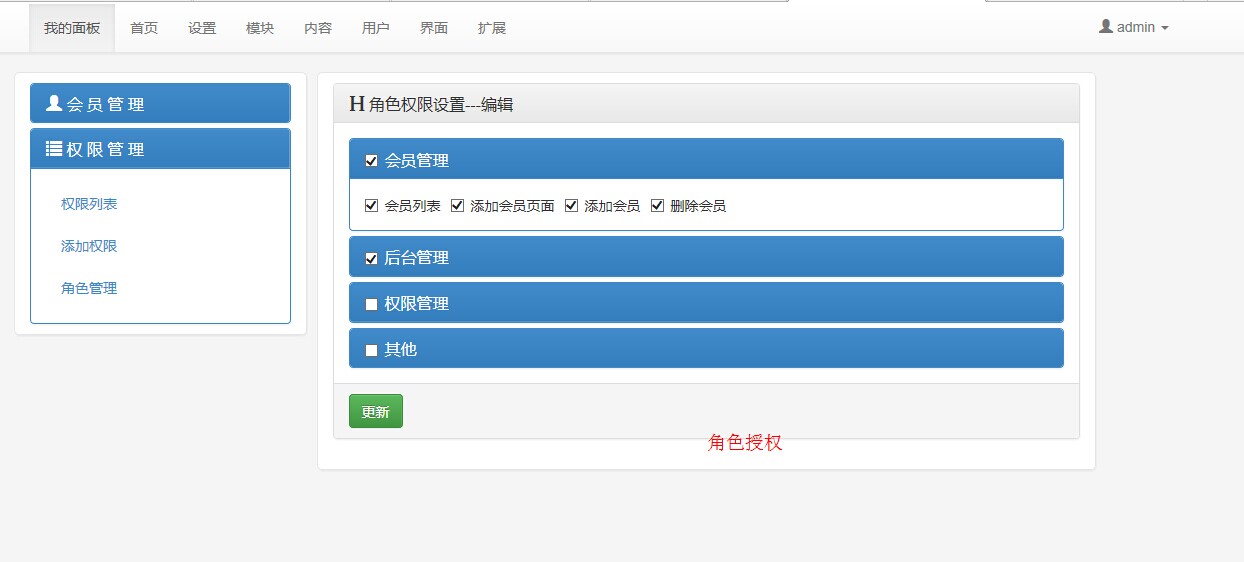Viewport: 1244px width, 562px height.
Task: Open the admin dropdown caret
Action: [1164, 29]
